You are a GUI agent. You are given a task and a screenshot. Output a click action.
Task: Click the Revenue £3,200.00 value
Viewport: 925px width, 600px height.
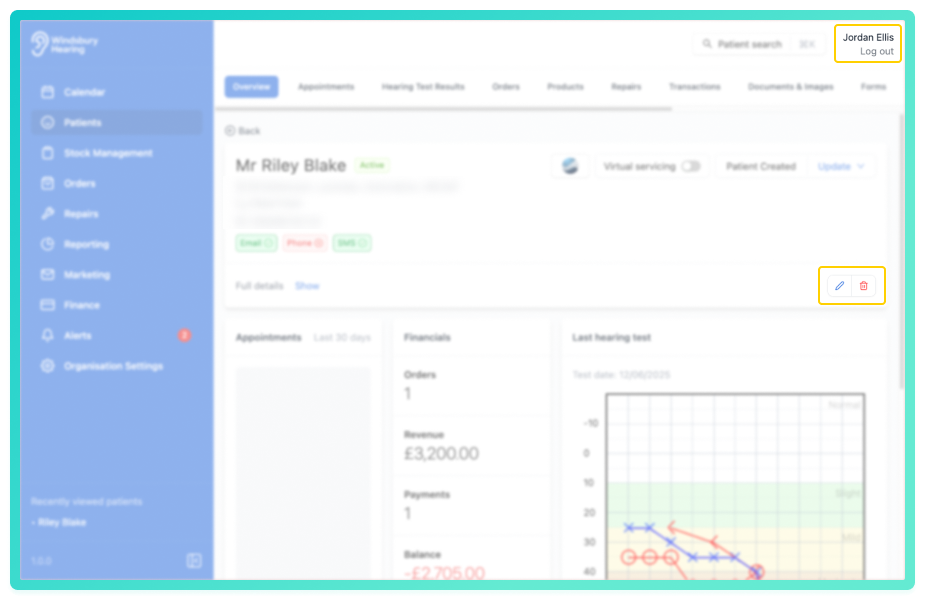[x=441, y=454]
